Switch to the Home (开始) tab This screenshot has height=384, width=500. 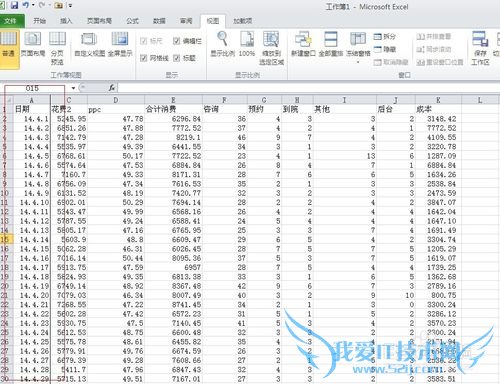click(39, 21)
